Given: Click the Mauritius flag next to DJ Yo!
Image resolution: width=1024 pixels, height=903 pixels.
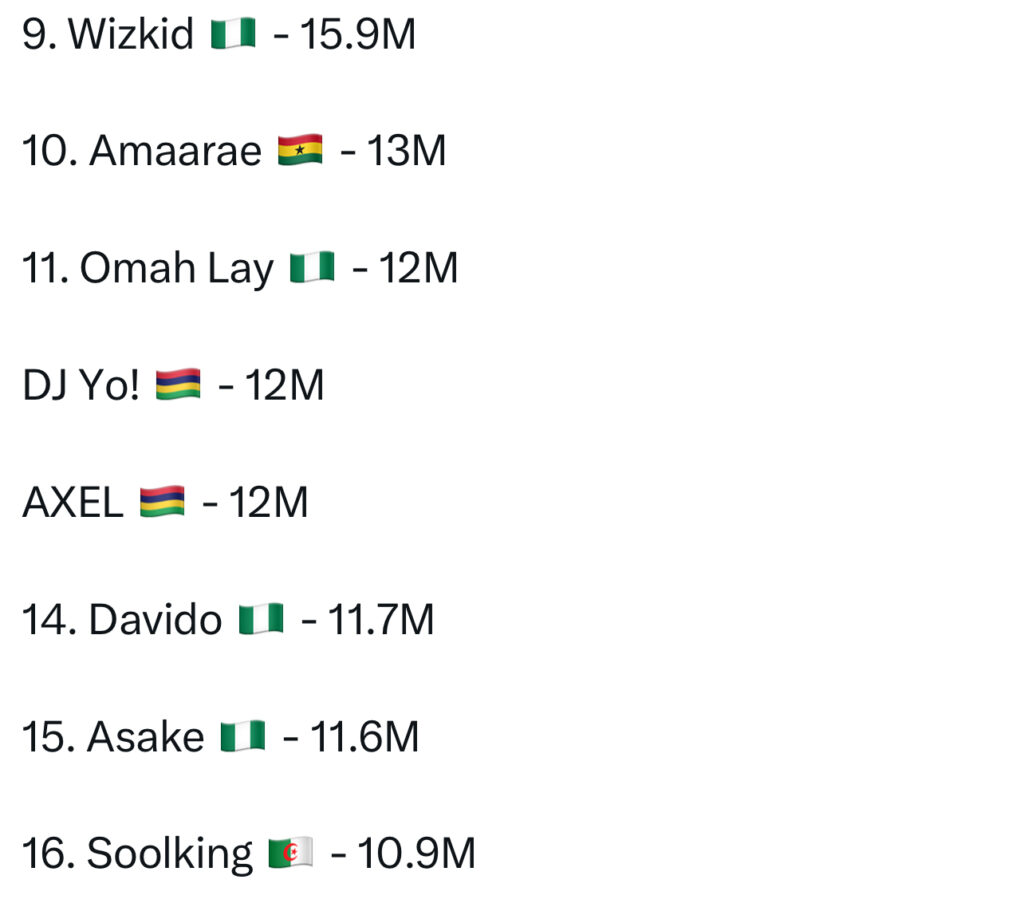Looking at the screenshot, I should click(179, 386).
